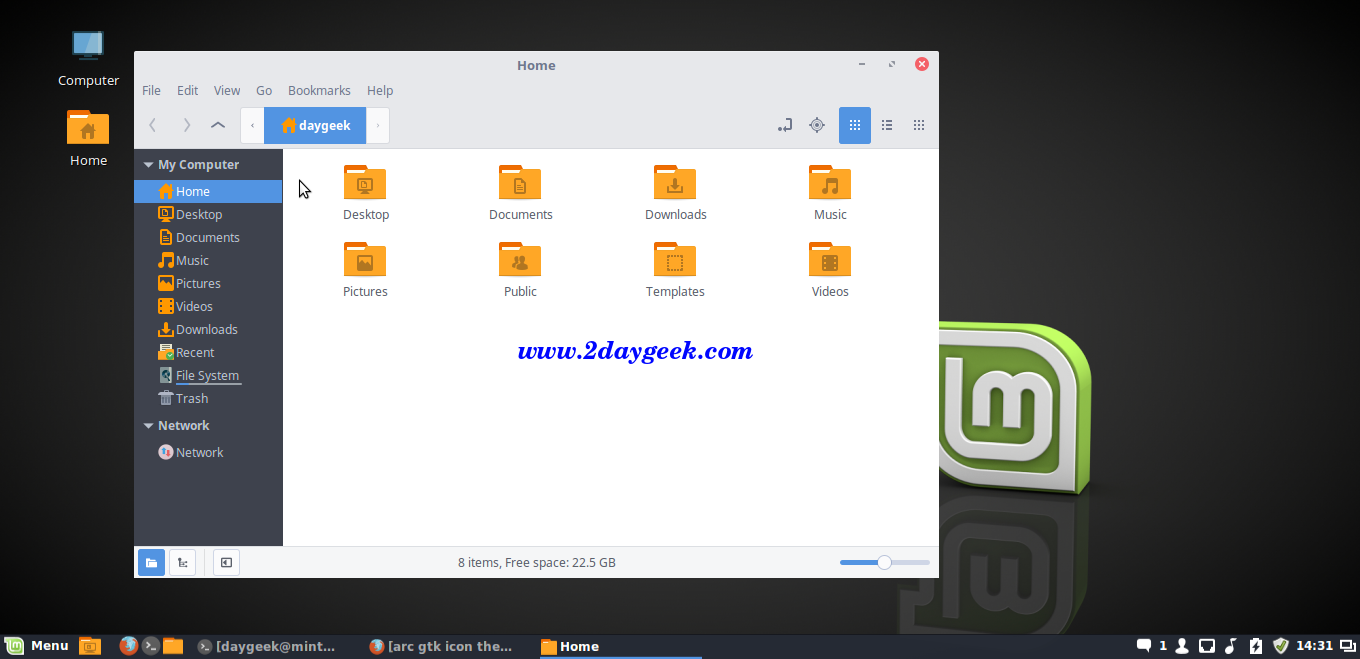Open the File menu
The image size is (1360, 659).
(151, 90)
